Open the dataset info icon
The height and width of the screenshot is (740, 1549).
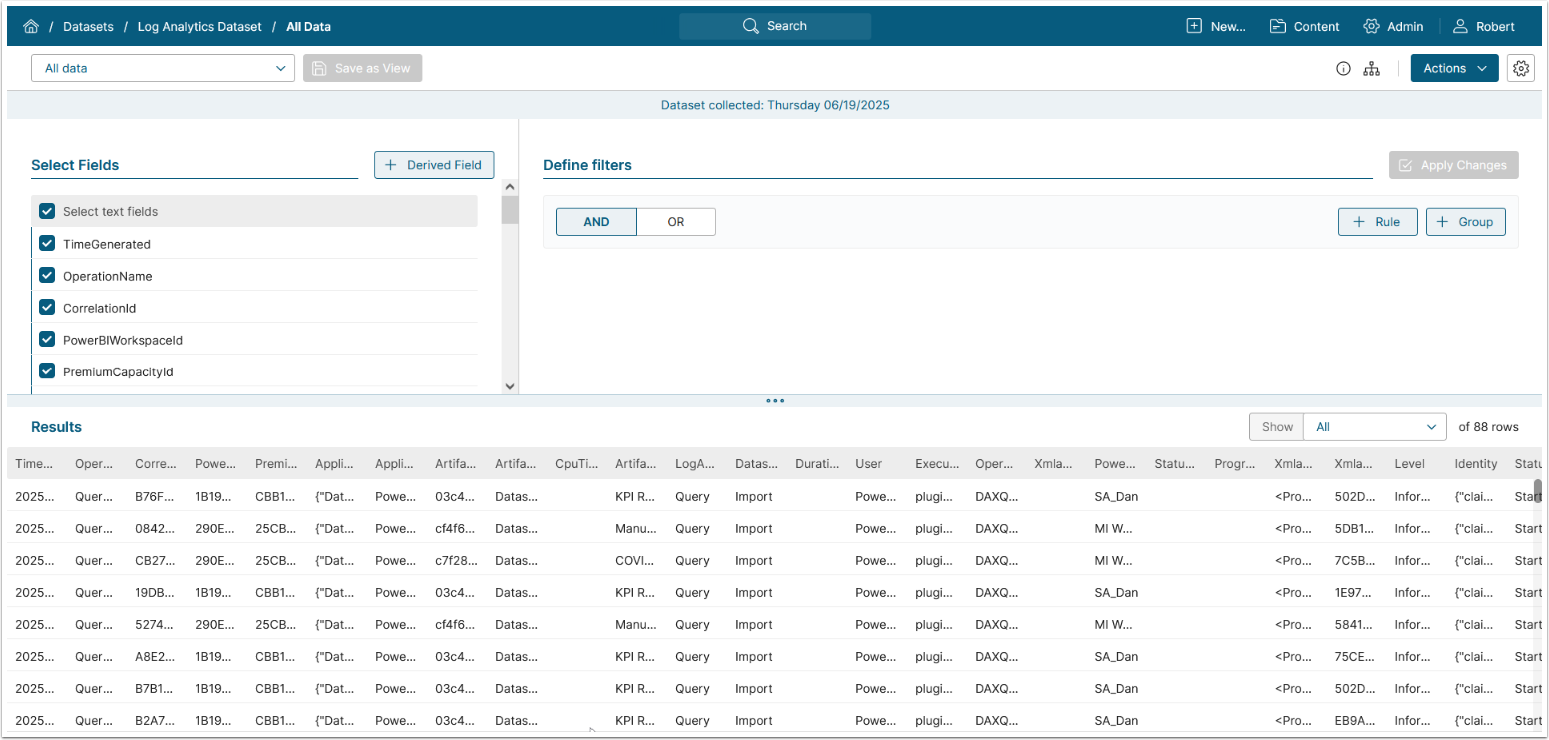click(x=1343, y=69)
